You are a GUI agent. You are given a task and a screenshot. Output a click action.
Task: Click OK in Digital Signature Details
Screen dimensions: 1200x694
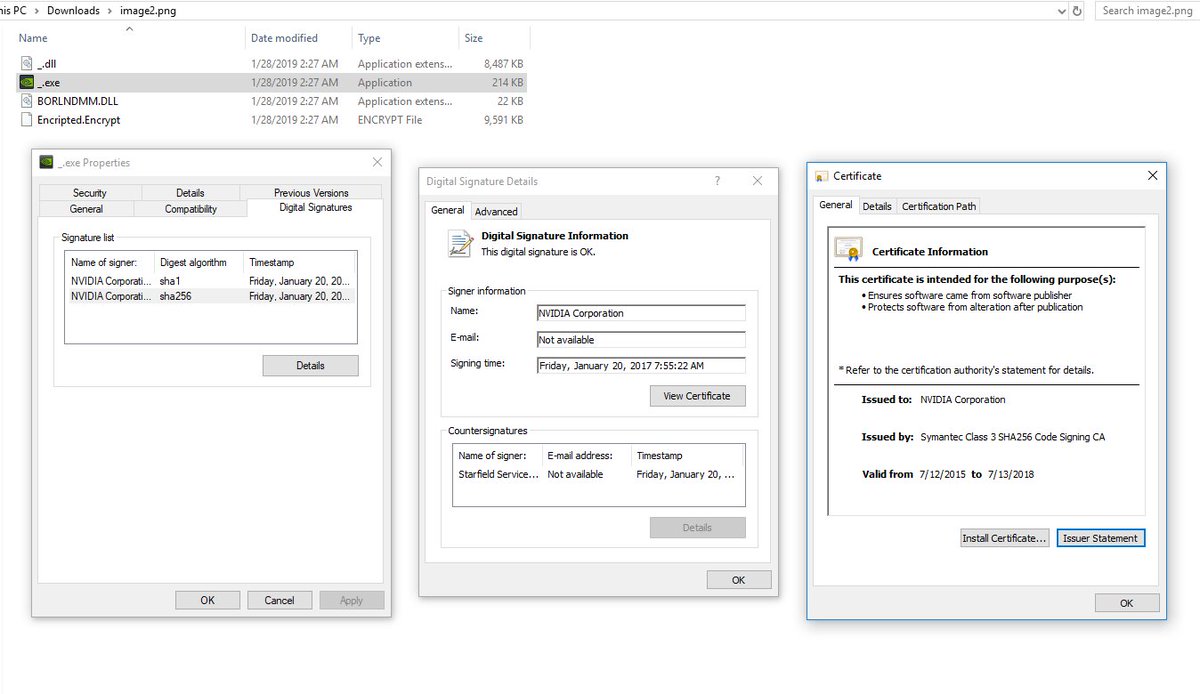(738, 580)
